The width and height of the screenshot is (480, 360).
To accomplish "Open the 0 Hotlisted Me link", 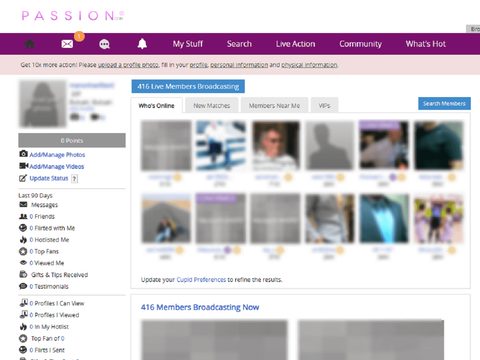I will (x=49, y=240).
